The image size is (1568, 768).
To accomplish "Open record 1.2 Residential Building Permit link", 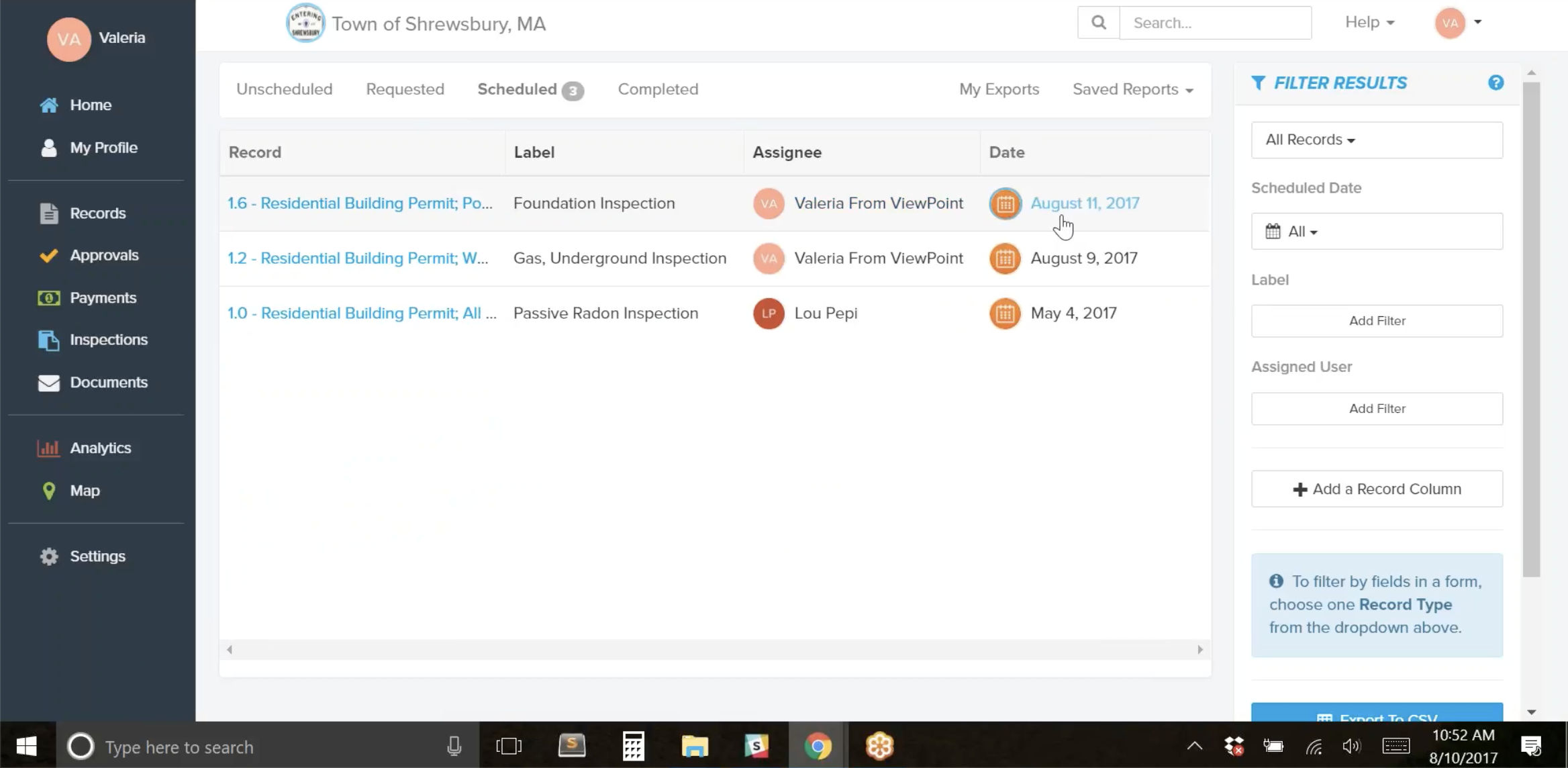I will pyautogui.click(x=358, y=258).
